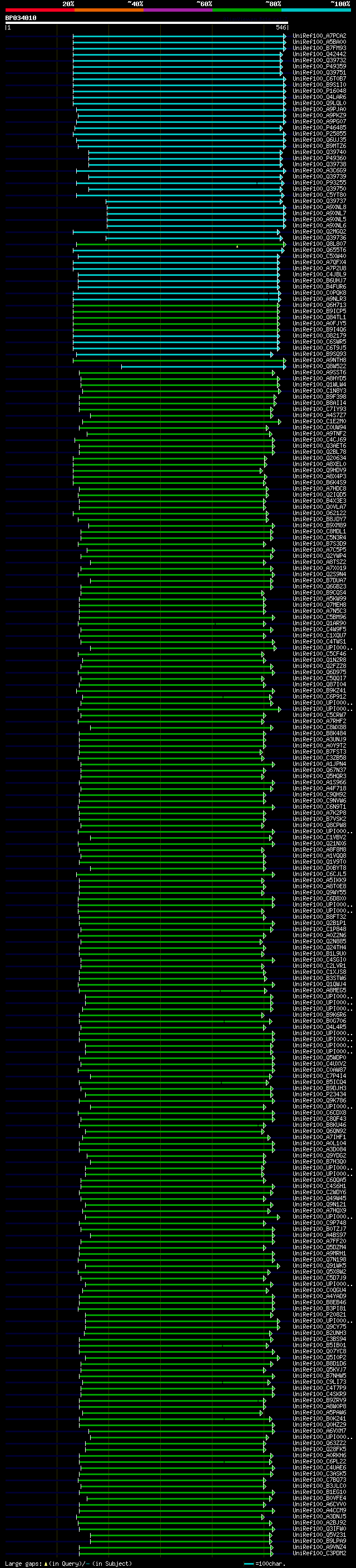Click the alignment arrowhead of UniRef100_B9SQ93
Viewport: 356px width, 1568px height.
coord(272,354)
